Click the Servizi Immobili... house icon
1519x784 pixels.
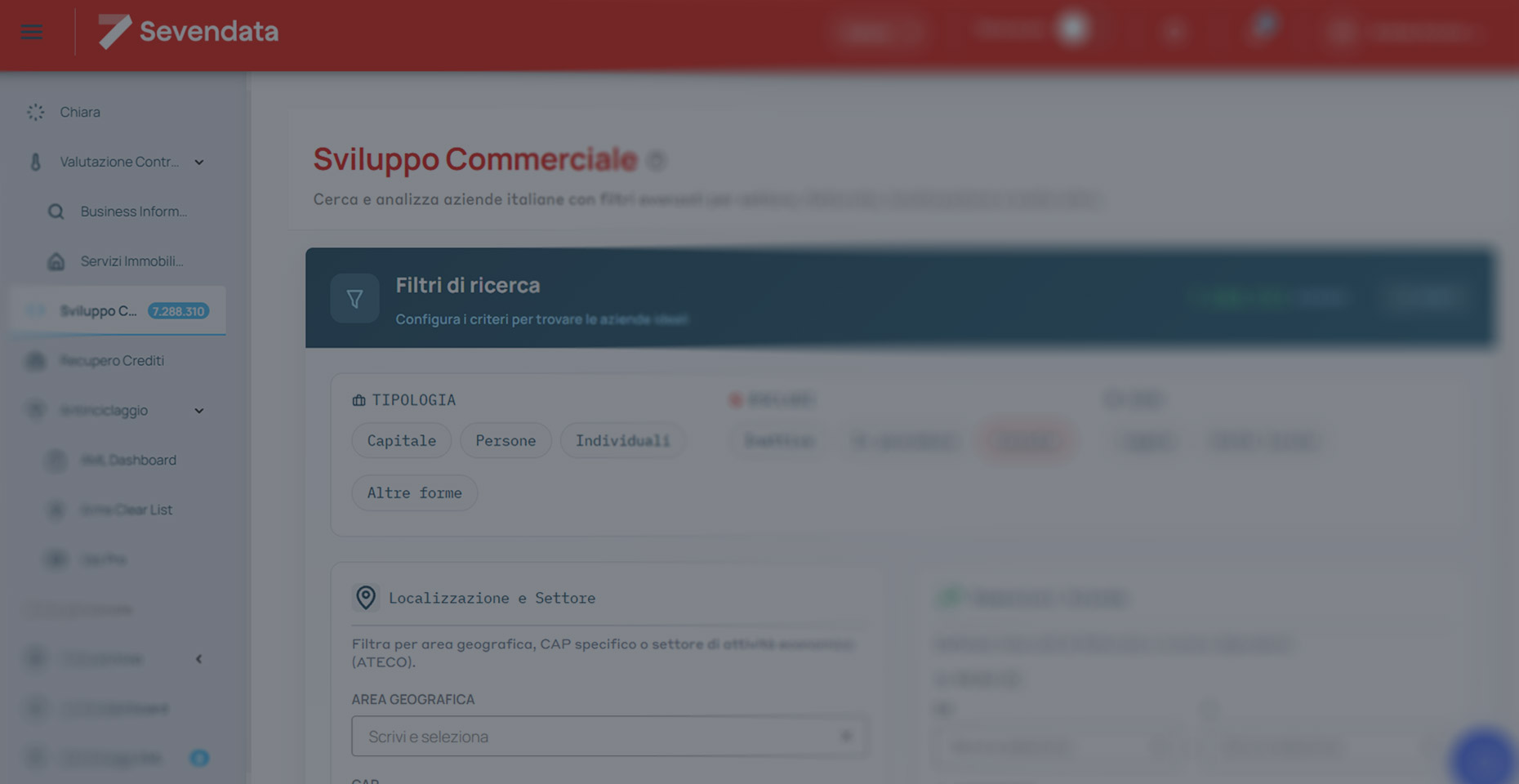pos(56,261)
